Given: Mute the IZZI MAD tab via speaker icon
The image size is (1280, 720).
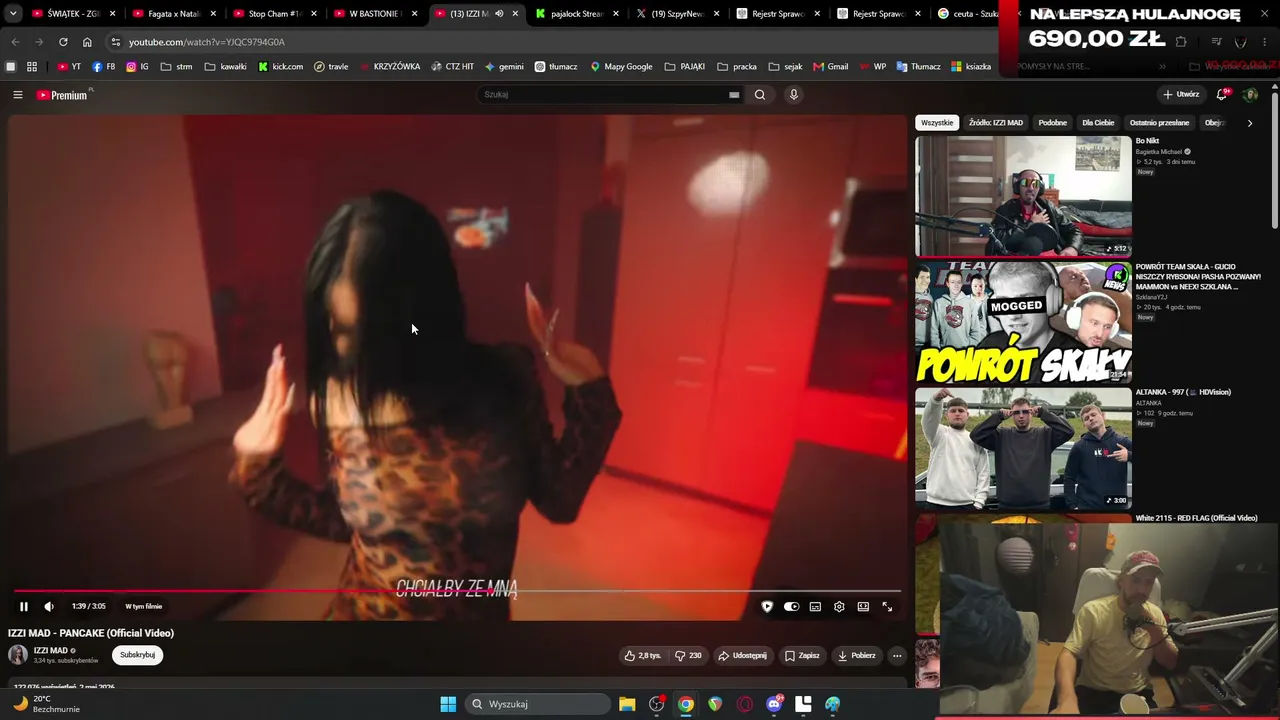Looking at the screenshot, I should click(499, 14).
